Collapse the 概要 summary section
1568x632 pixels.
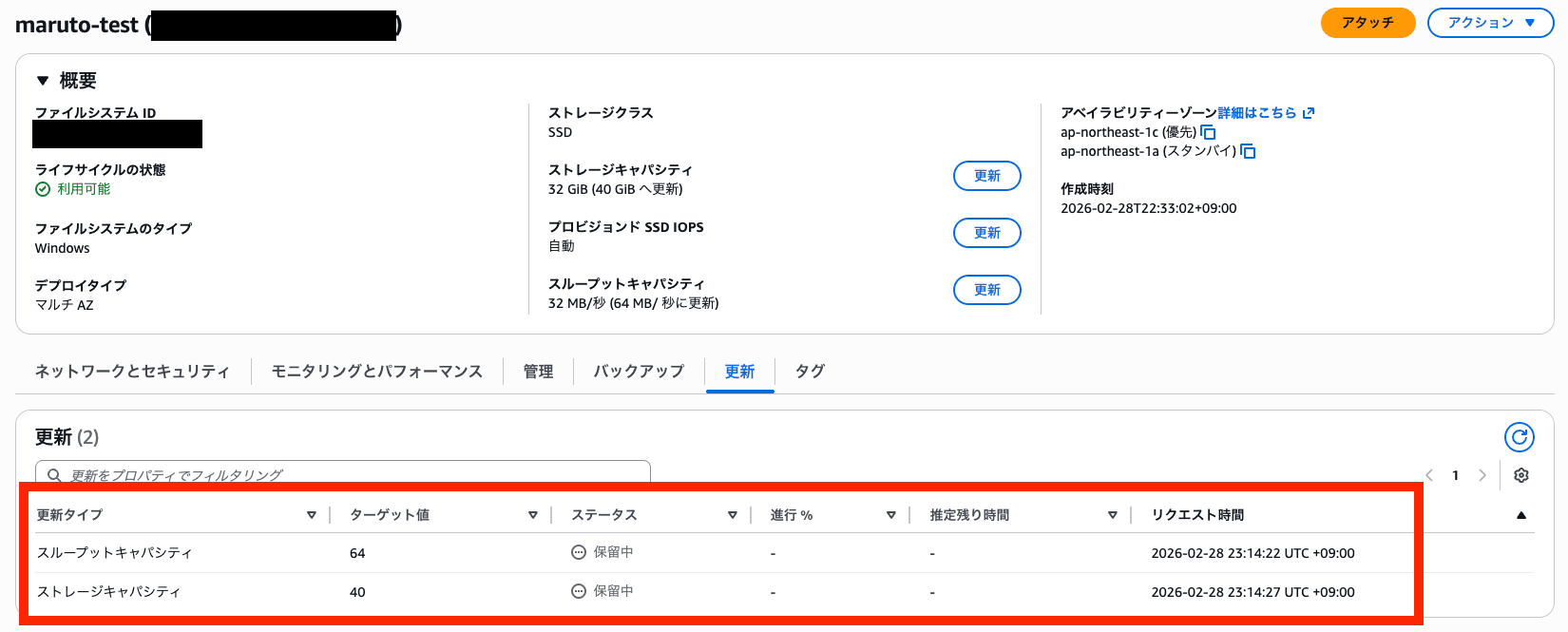coord(43,81)
